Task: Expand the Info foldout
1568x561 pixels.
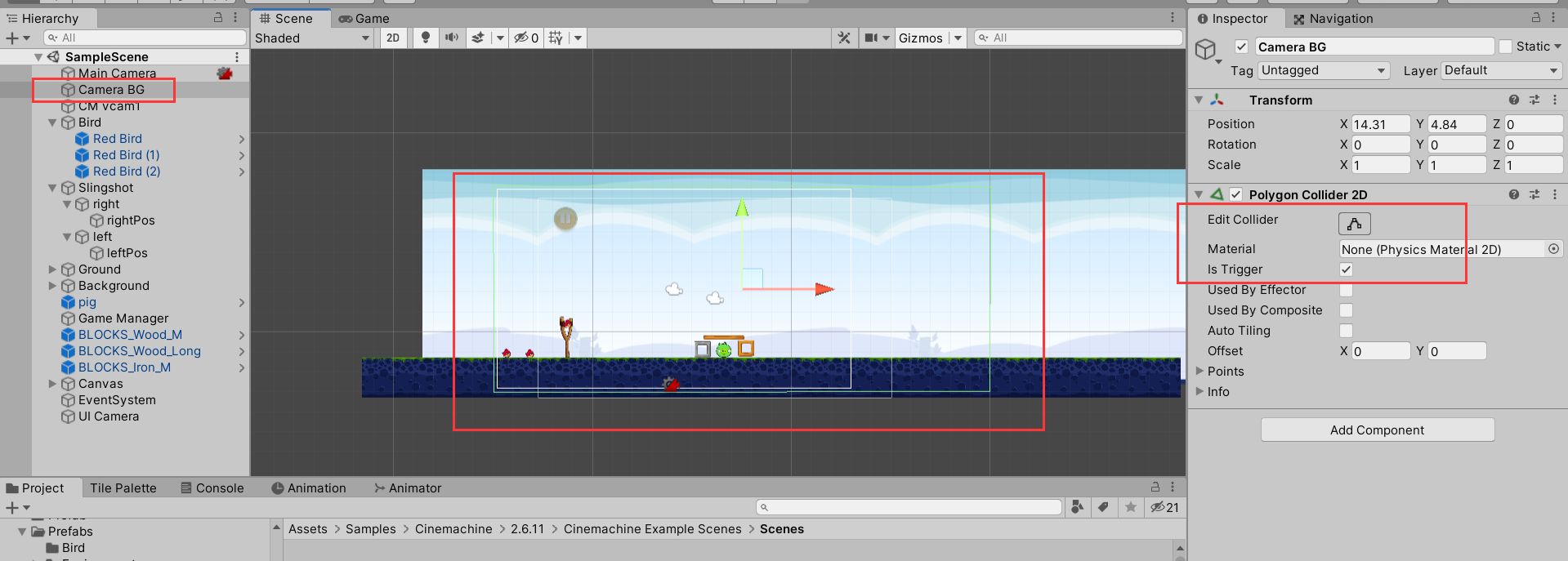Action: 1200,391
